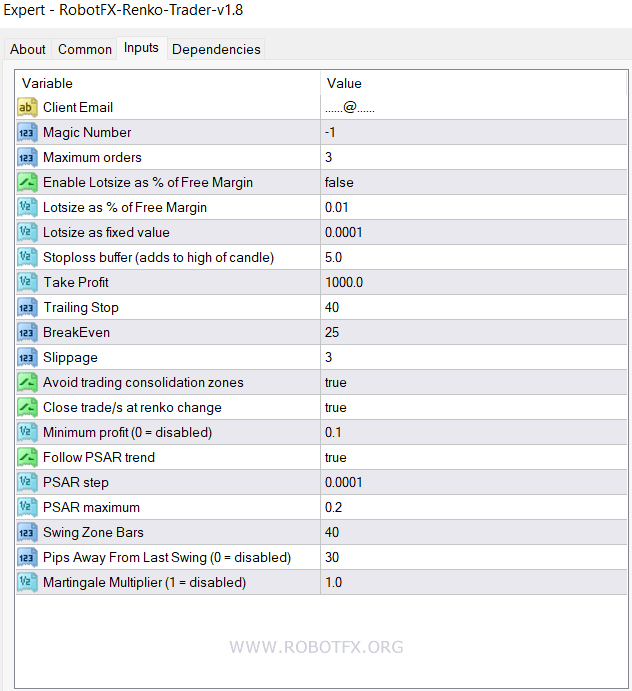This screenshot has height=691, width=632.
Task: Click the integer icon beside Magic Number
Action: click(x=27, y=132)
